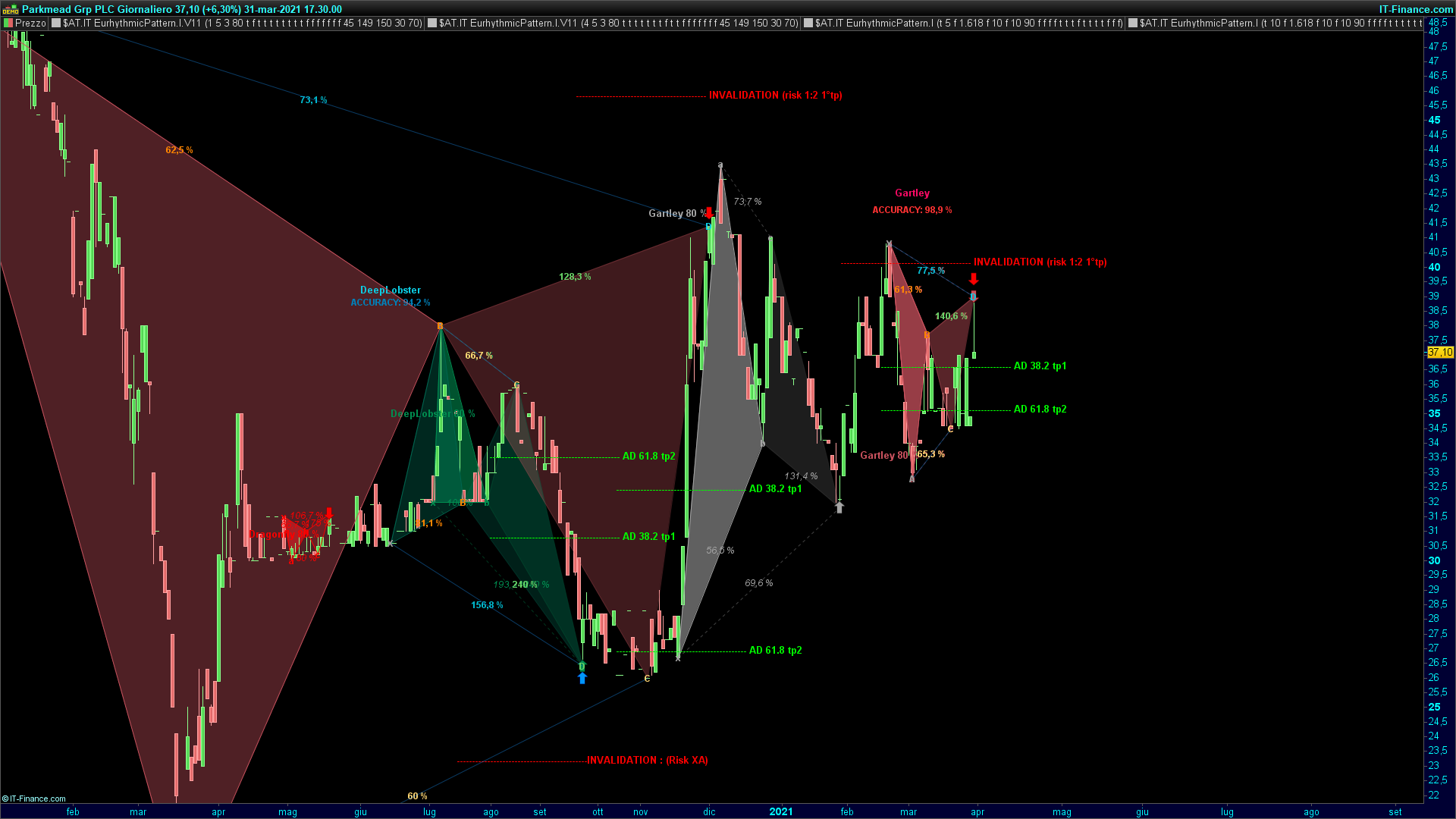Image resolution: width=1456 pixels, height=819 pixels.
Task: Click gray square of EurhythmicPattern.I (t 5 f 1.618)
Action: [808, 23]
